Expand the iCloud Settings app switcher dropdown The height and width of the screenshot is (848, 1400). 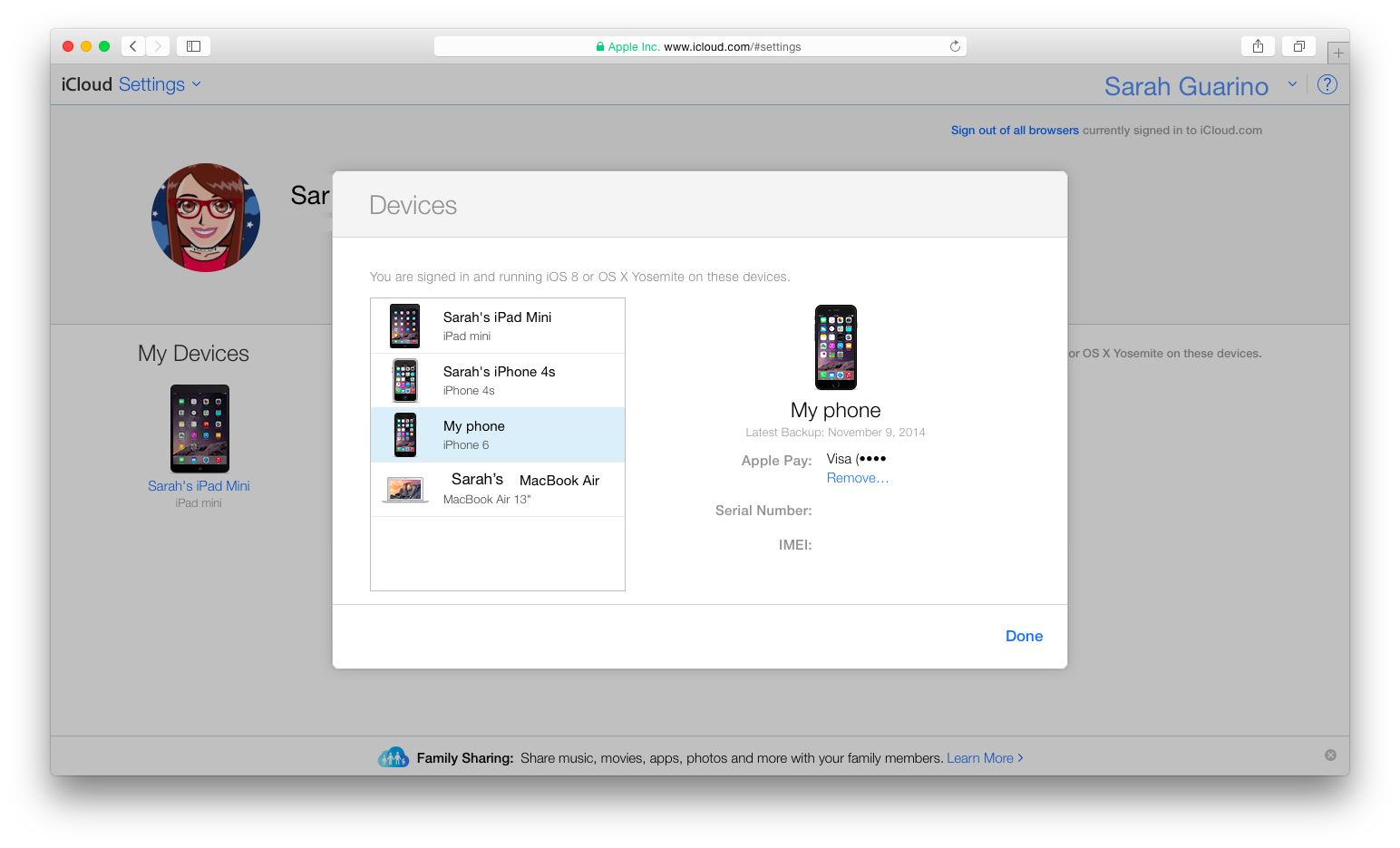[x=196, y=84]
